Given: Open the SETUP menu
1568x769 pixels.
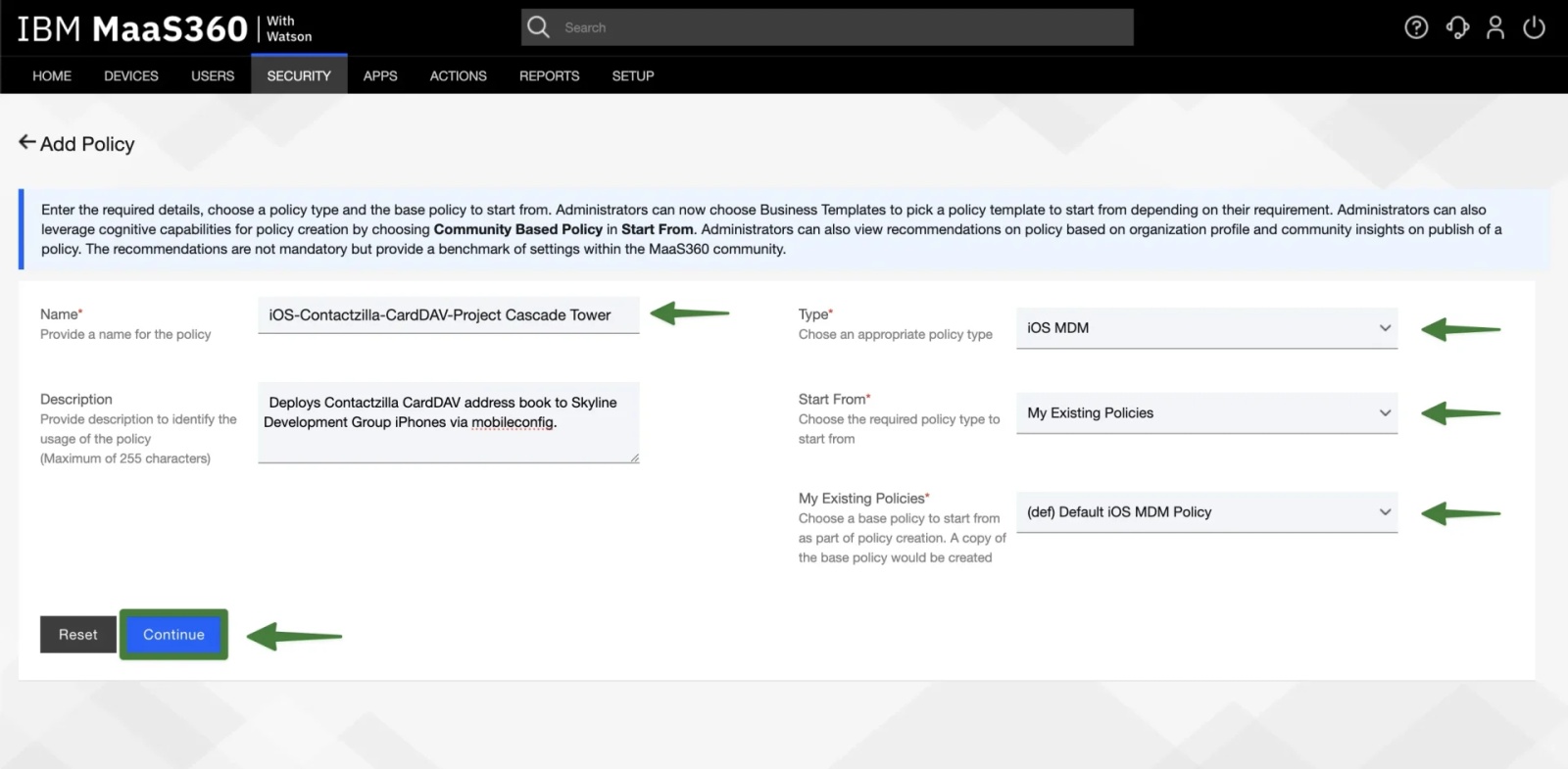Looking at the screenshot, I should click(x=633, y=75).
